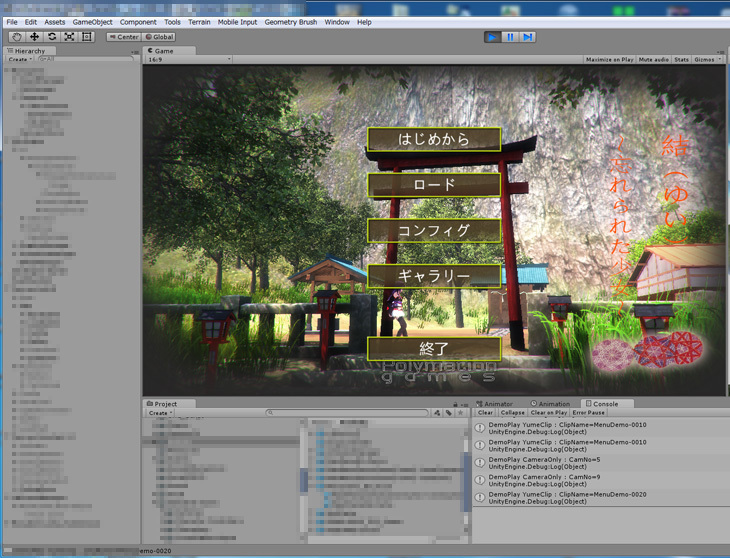Viewport: 730px width, 558px height.
Task: Select the Rotate tool
Action: pos(52,37)
